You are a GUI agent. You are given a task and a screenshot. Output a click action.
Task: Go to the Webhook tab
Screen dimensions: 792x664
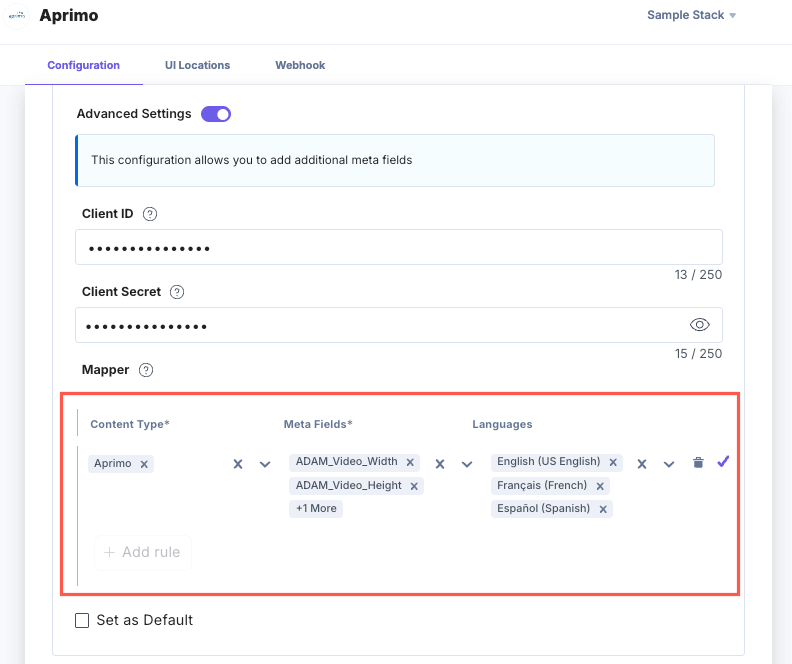[300, 65]
